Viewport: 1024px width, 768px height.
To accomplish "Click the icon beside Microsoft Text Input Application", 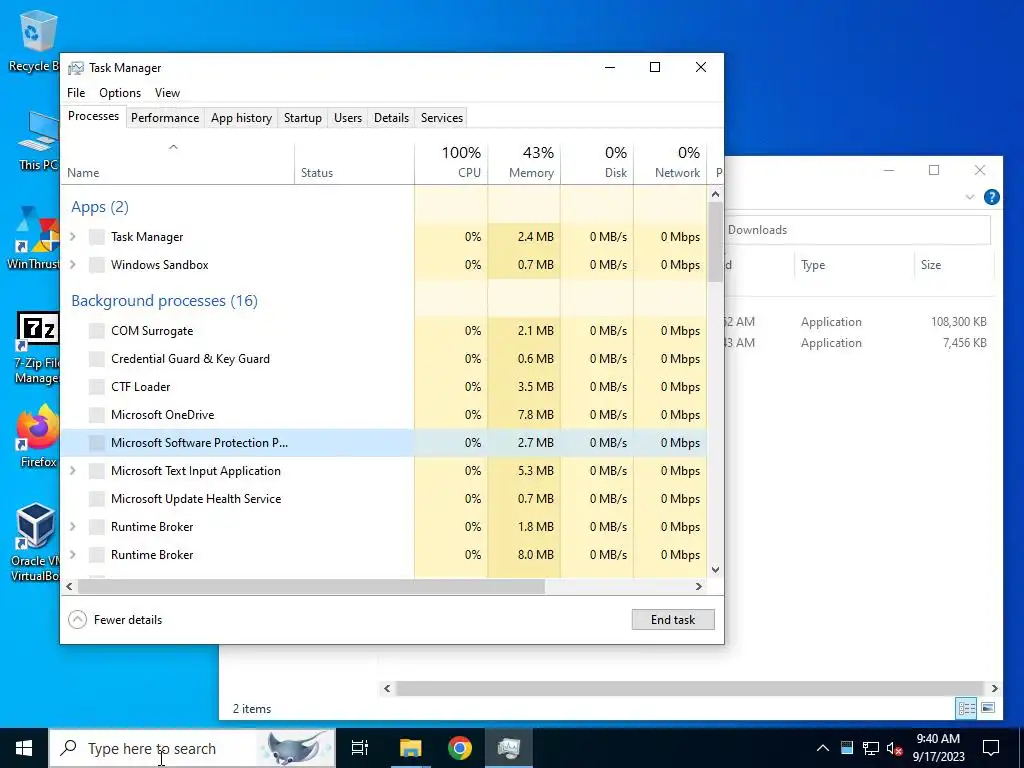I will (x=97, y=471).
